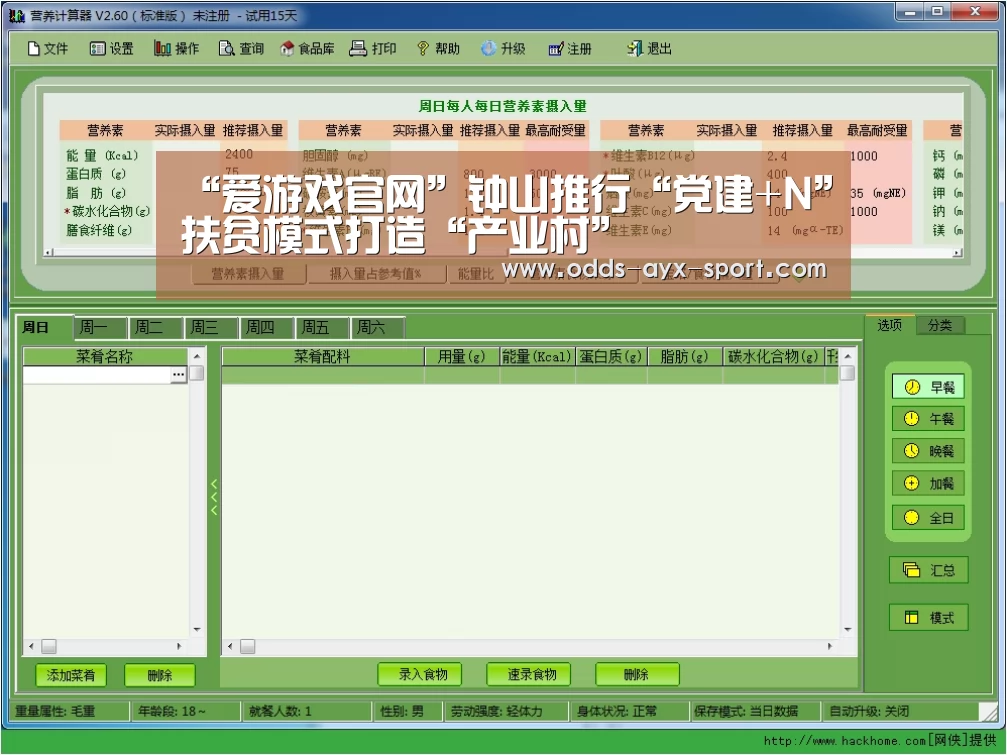Open the 帮助 (Help) menu
The height and width of the screenshot is (755, 1007).
438,48
